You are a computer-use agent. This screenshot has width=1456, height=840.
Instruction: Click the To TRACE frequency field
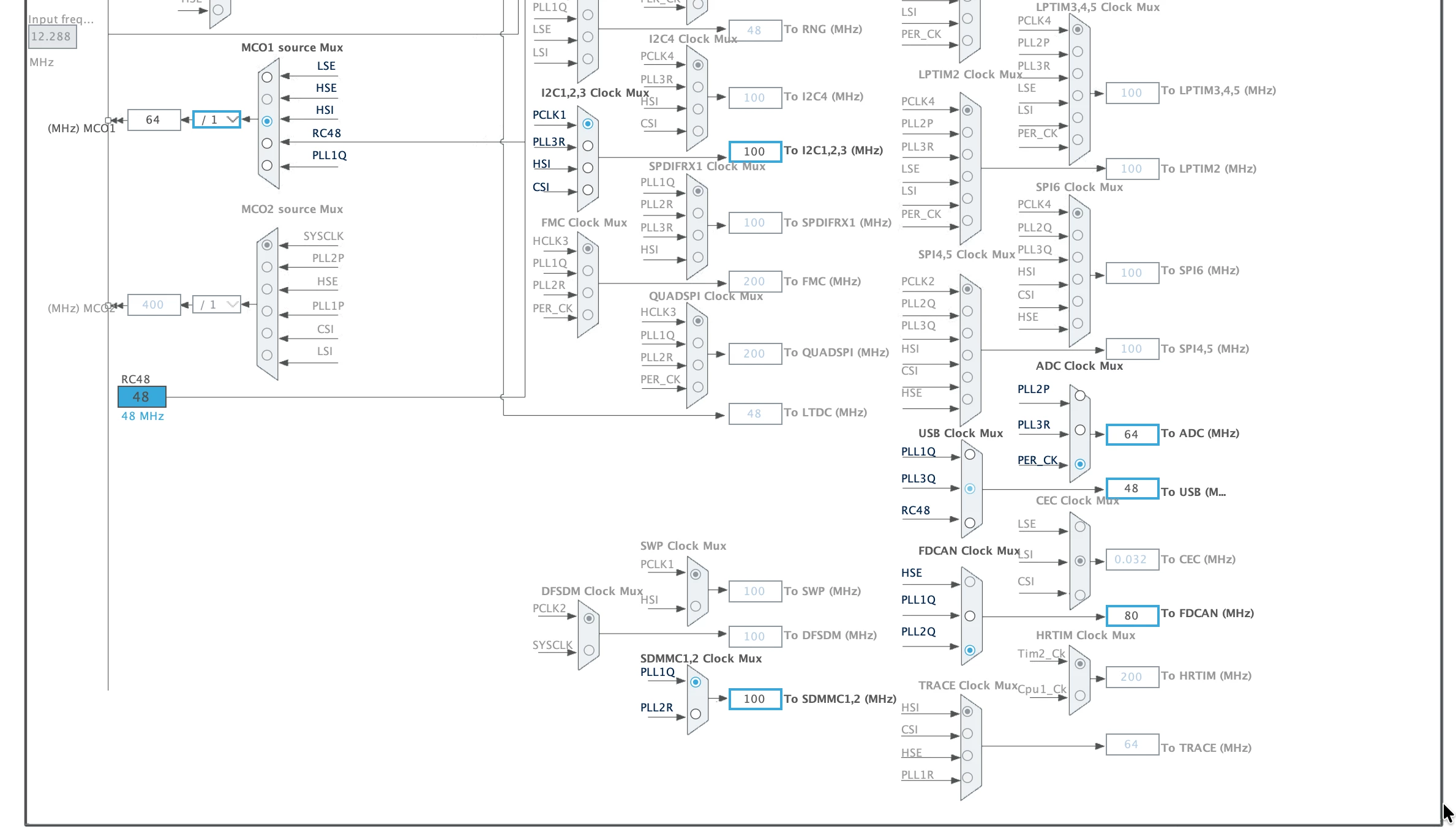(1132, 744)
